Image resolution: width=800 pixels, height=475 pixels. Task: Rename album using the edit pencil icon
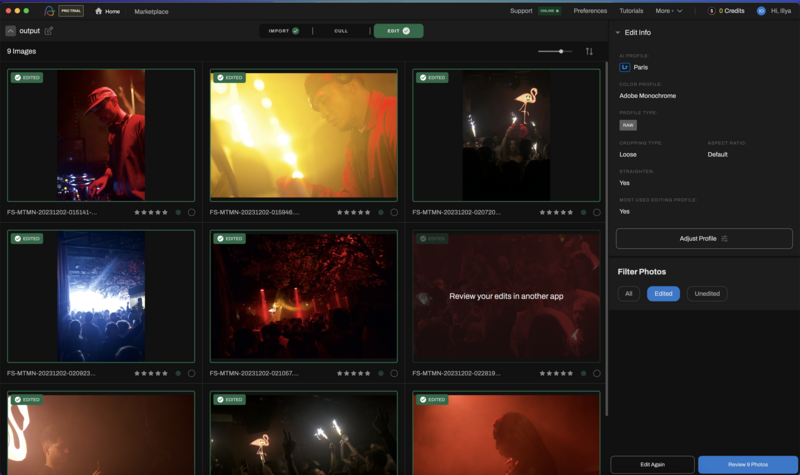48,31
